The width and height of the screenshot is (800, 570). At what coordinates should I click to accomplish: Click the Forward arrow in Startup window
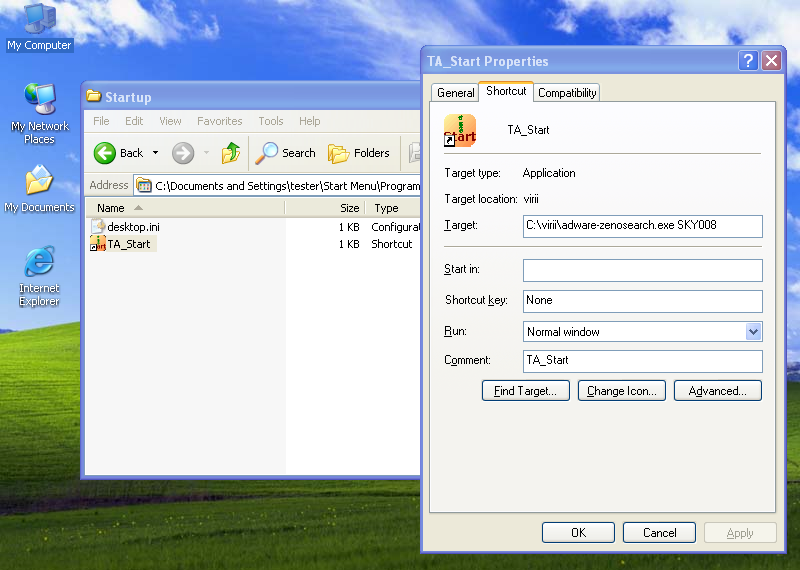click(183, 153)
